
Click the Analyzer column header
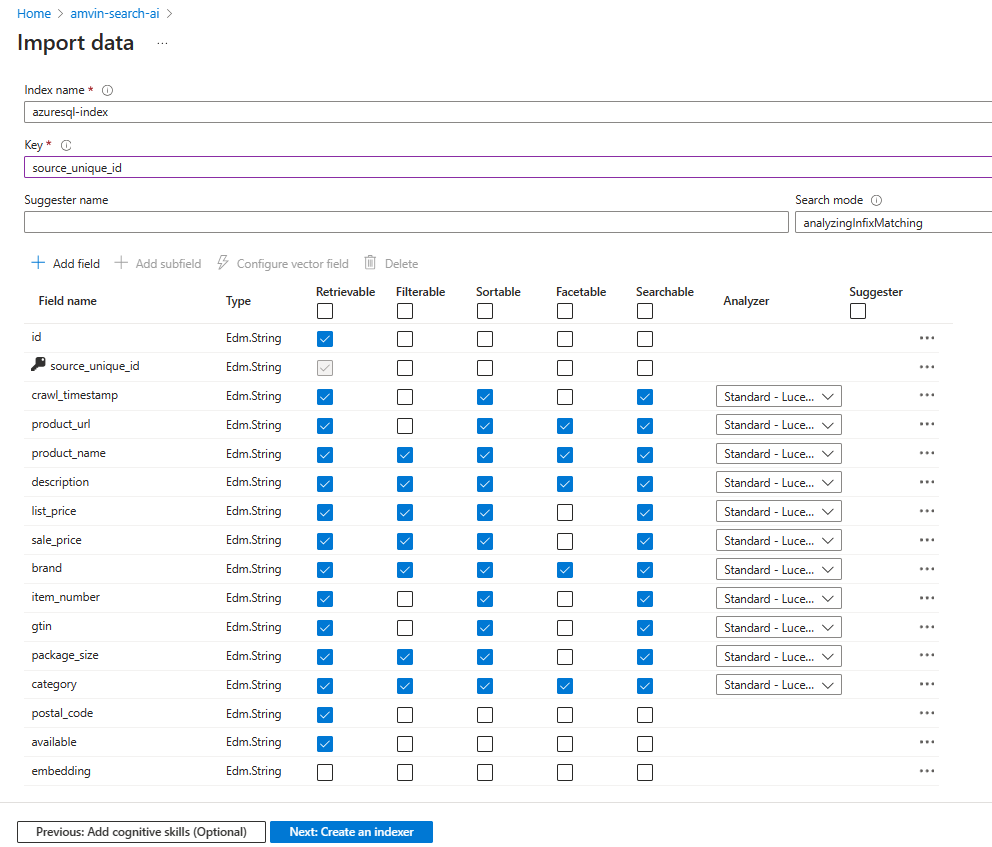click(747, 301)
